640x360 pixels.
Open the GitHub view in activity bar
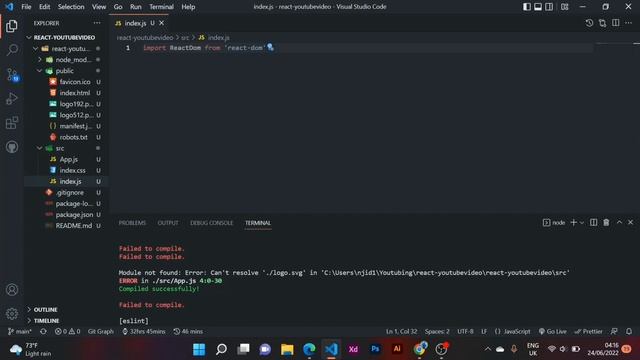(x=12, y=147)
